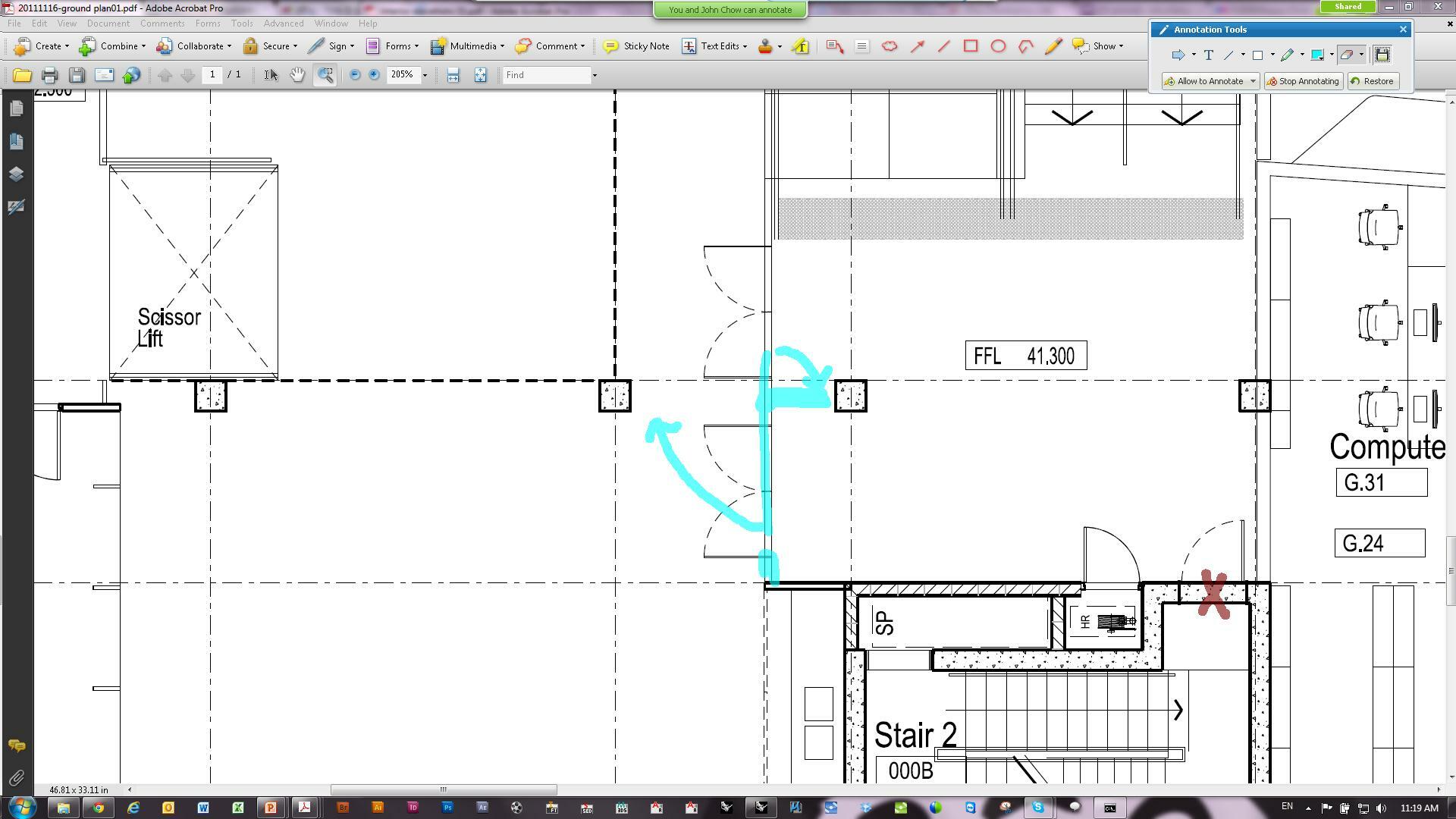
Task: Open the zoom percentage dropdown
Action: [x=425, y=75]
